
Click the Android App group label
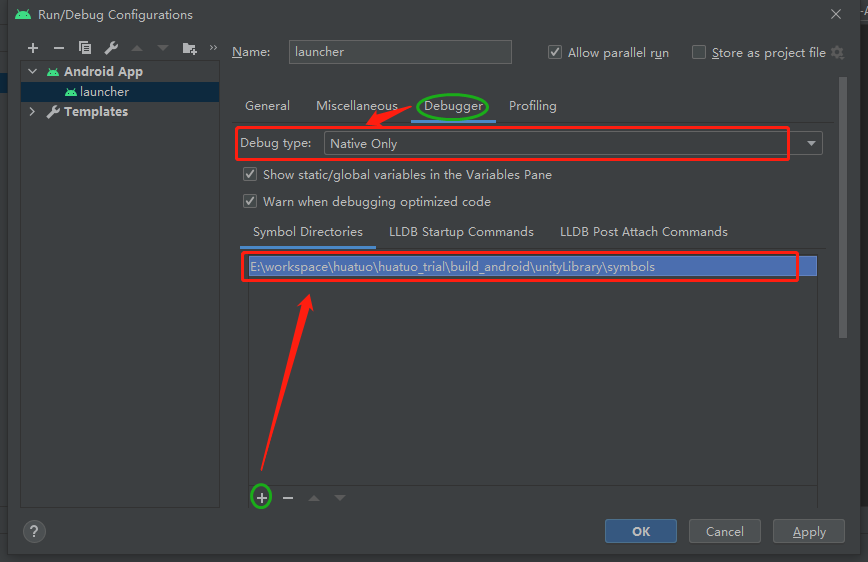pyautogui.click(x=103, y=71)
